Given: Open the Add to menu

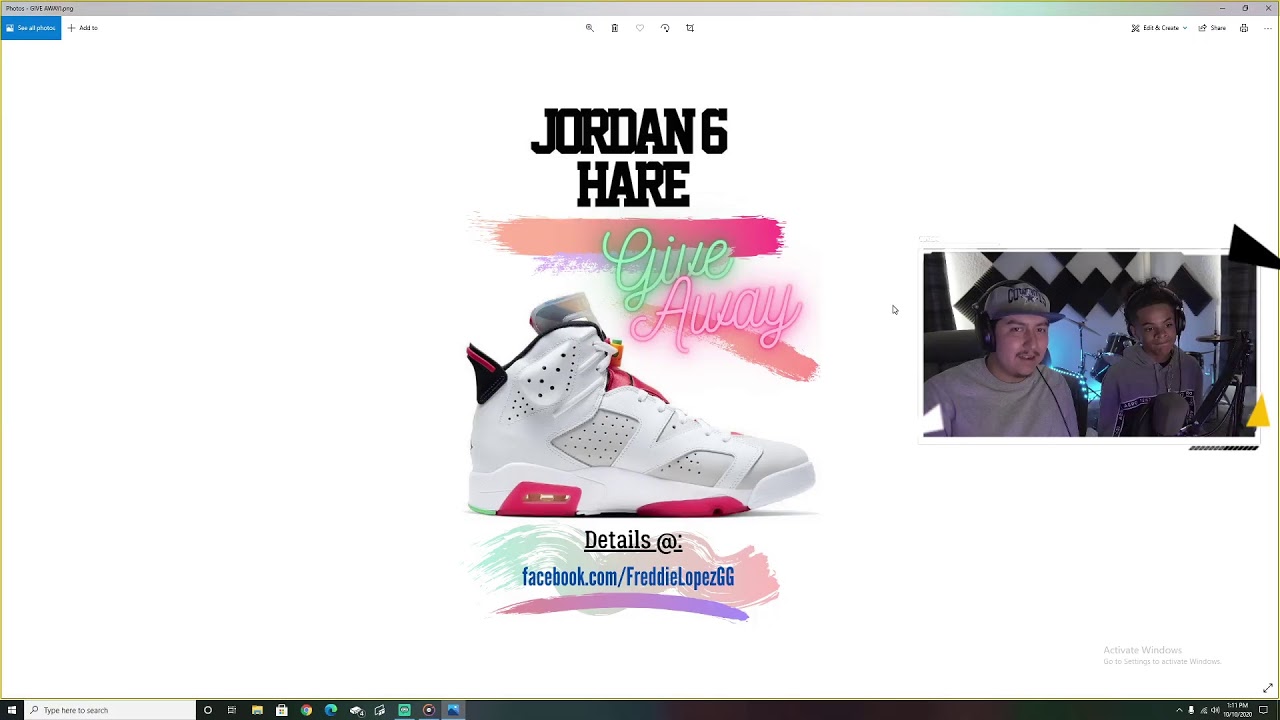Looking at the screenshot, I should pyautogui.click(x=82, y=28).
